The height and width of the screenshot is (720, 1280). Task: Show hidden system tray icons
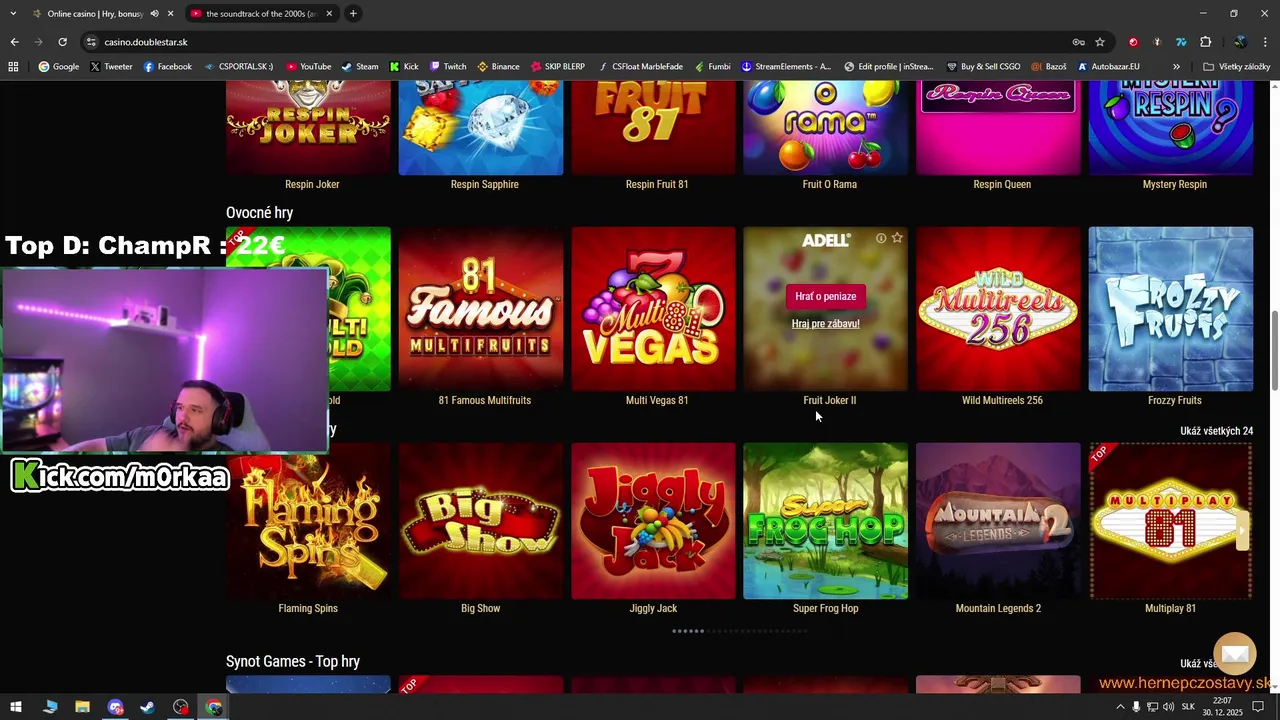coord(1120,707)
